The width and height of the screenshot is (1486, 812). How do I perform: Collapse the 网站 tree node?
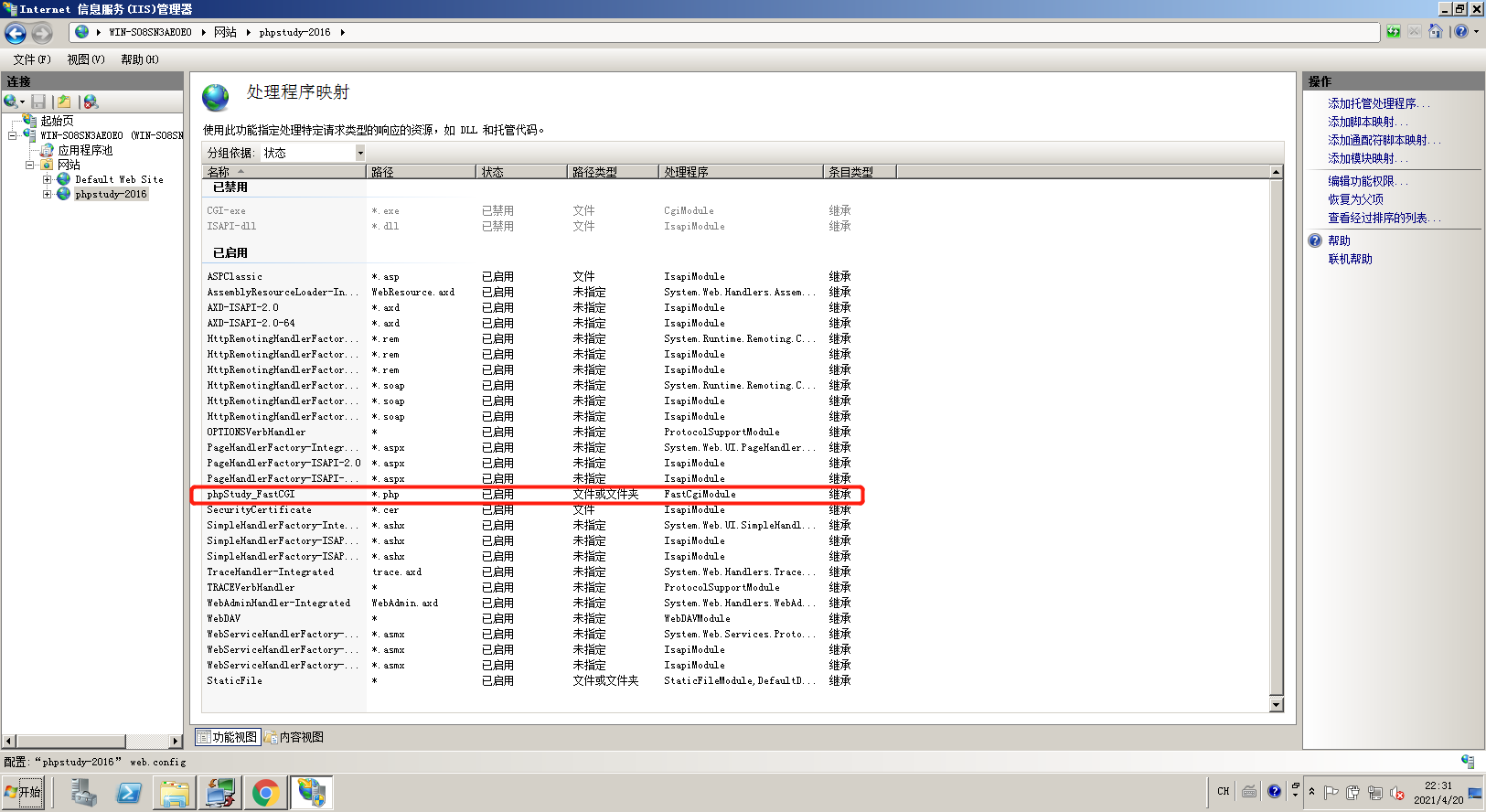pos(30,166)
